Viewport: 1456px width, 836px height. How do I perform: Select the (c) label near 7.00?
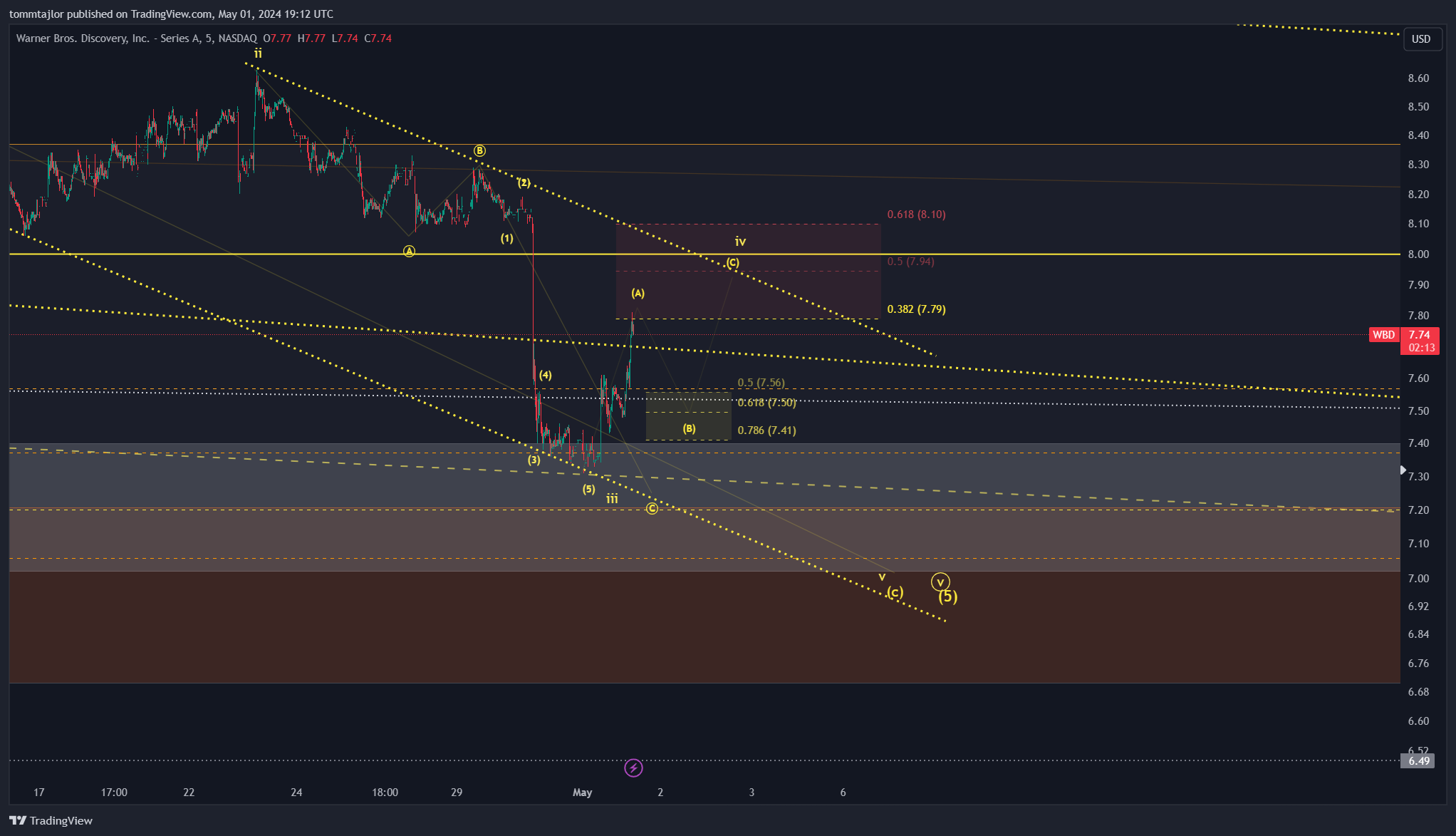pos(895,592)
